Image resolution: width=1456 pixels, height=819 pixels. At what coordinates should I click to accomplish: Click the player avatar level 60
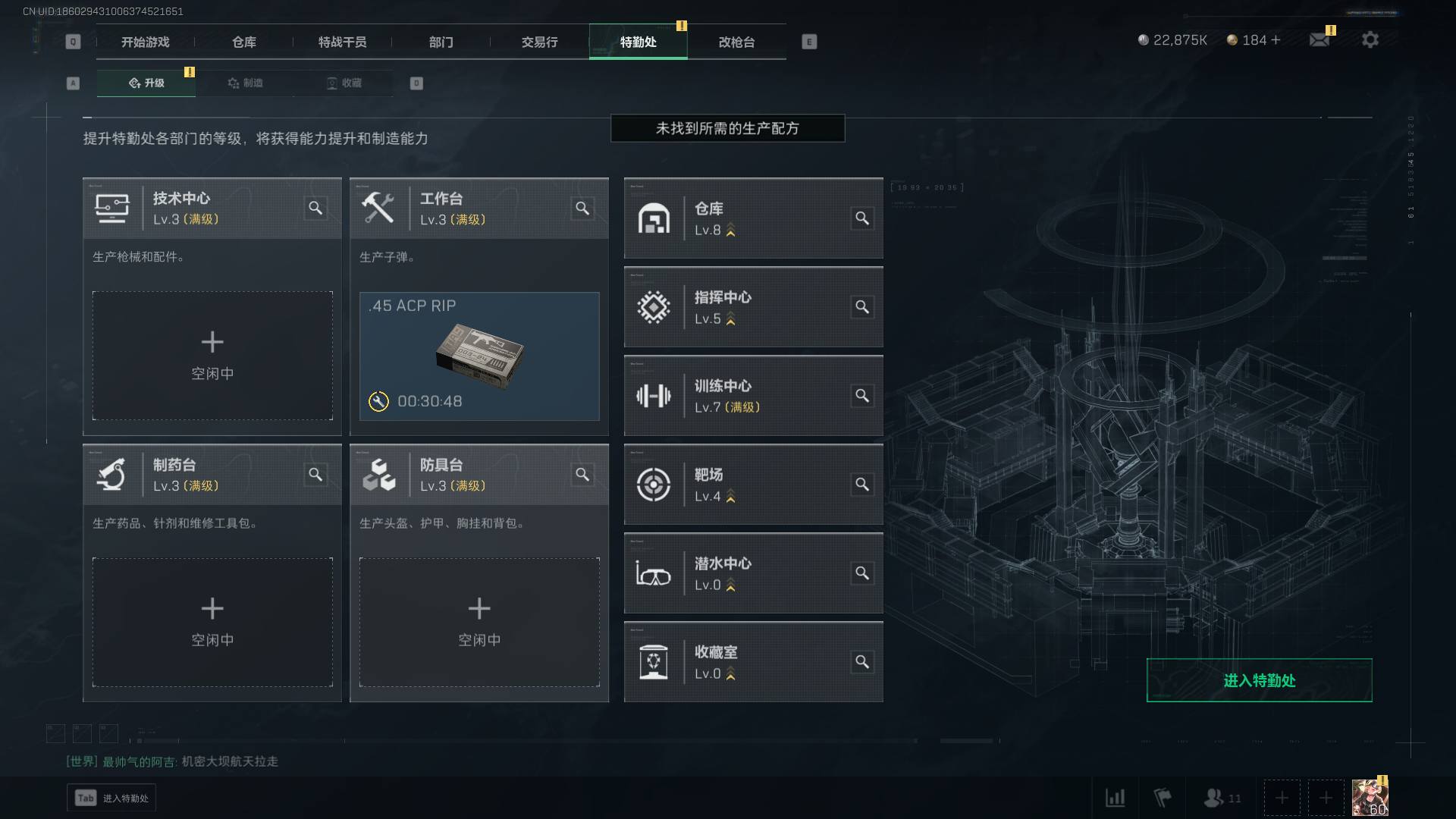1370,798
